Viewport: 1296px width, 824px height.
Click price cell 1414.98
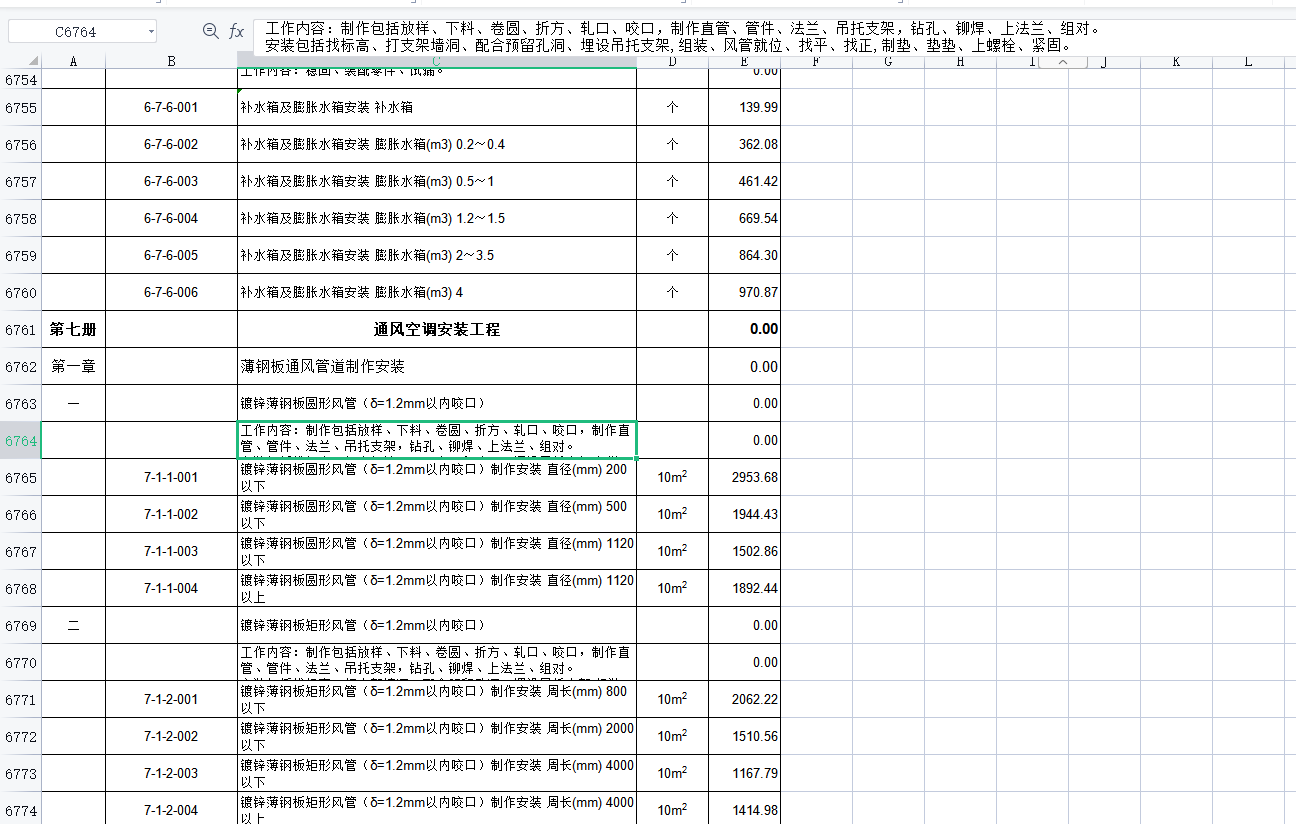744,810
